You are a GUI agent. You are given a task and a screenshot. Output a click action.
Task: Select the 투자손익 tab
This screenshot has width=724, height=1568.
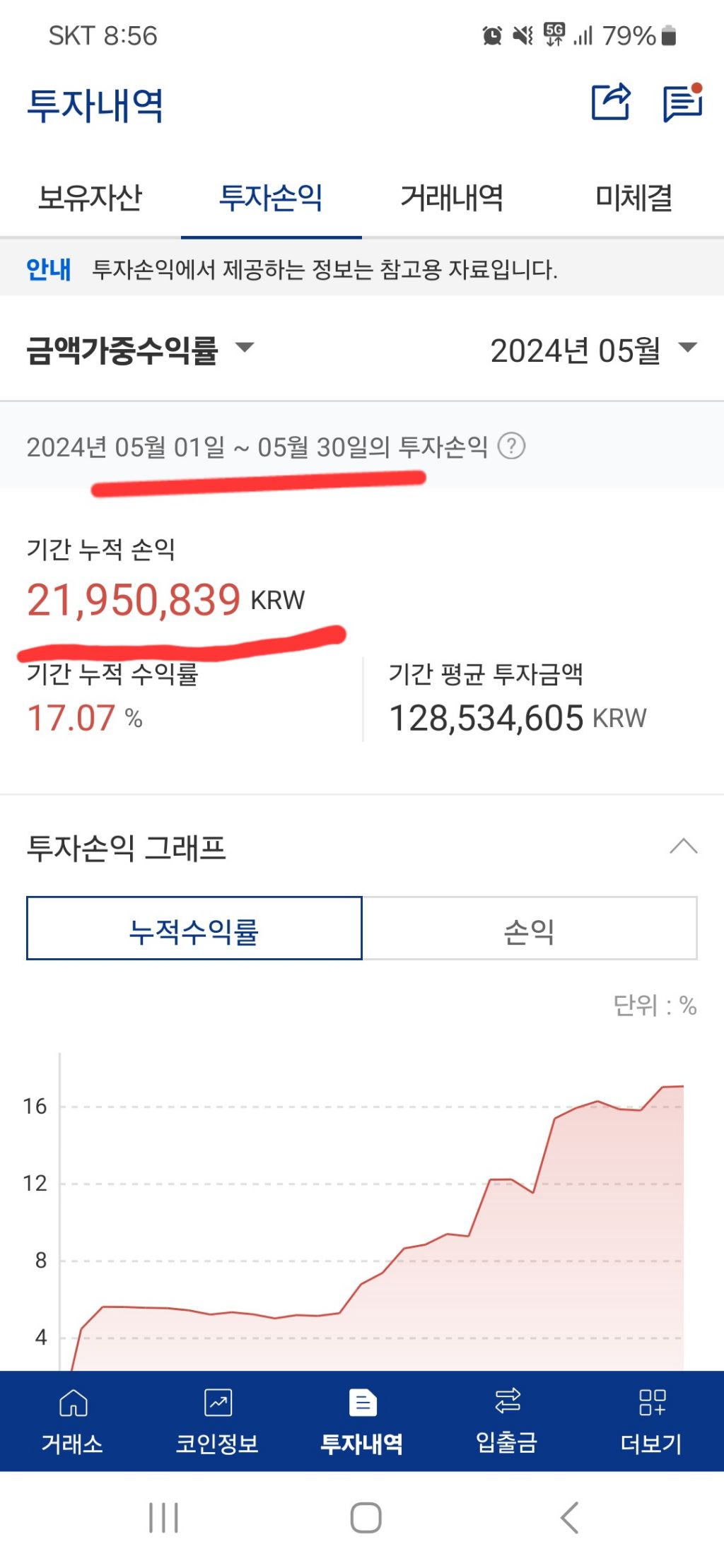click(271, 198)
